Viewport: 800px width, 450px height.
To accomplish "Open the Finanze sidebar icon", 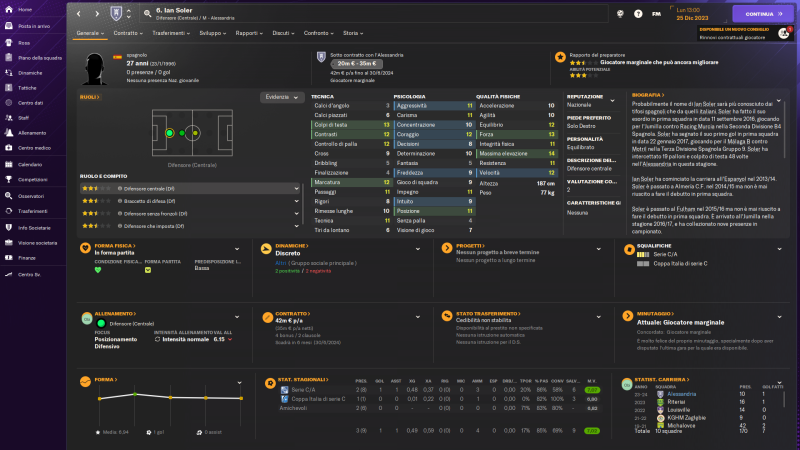I will coord(9,258).
